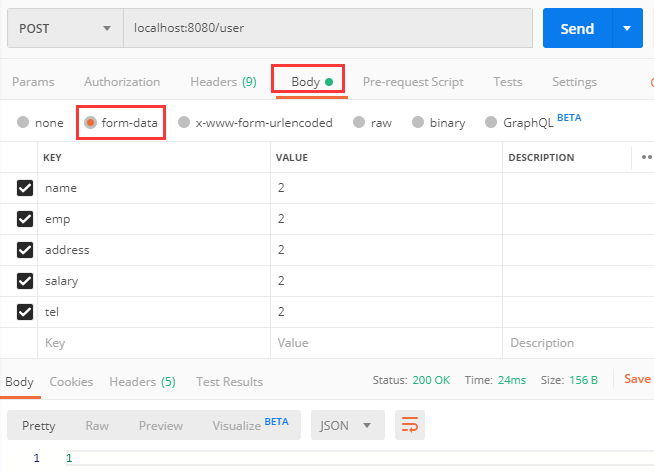Viewport: 654px width, 474px height.
Task: Open the column options three-dots icon
Action: click(646, 157)
